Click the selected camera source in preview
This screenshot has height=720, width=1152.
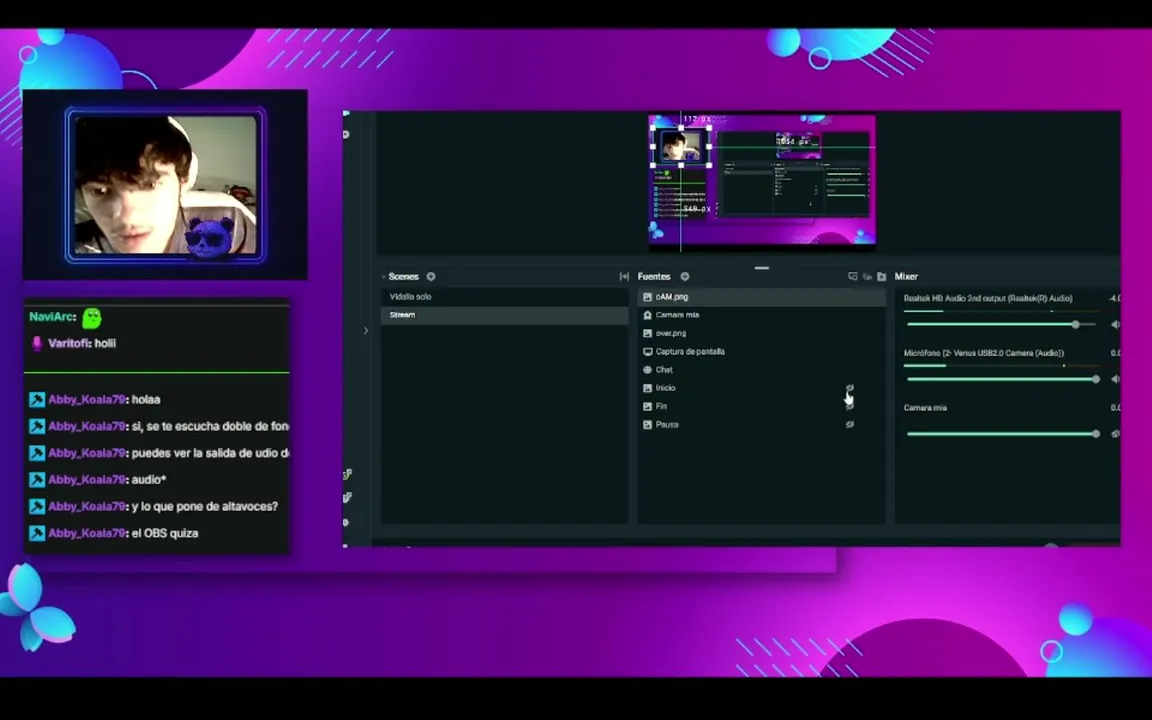(681, 146)
